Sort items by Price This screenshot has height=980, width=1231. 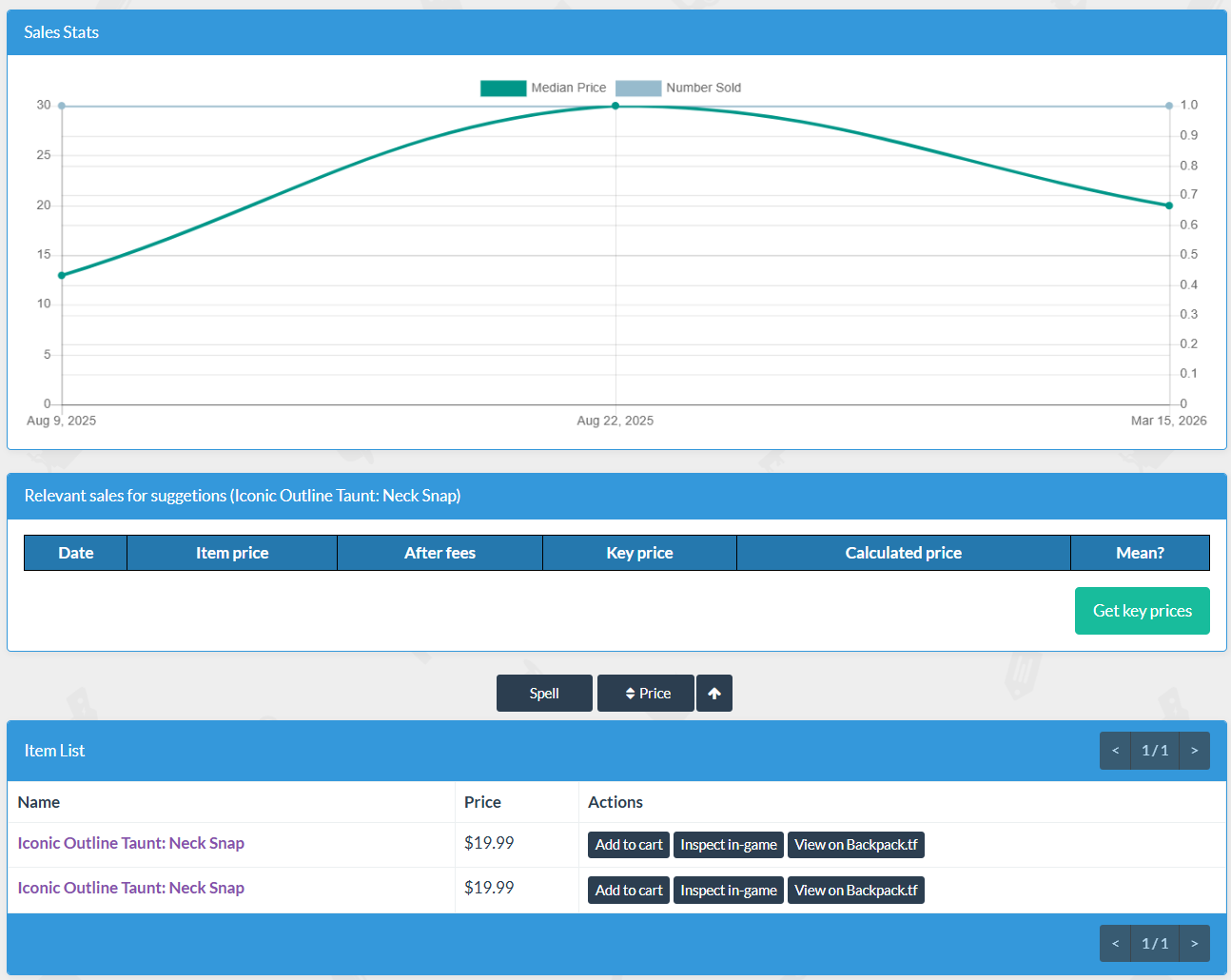click(x=646, y=693)
